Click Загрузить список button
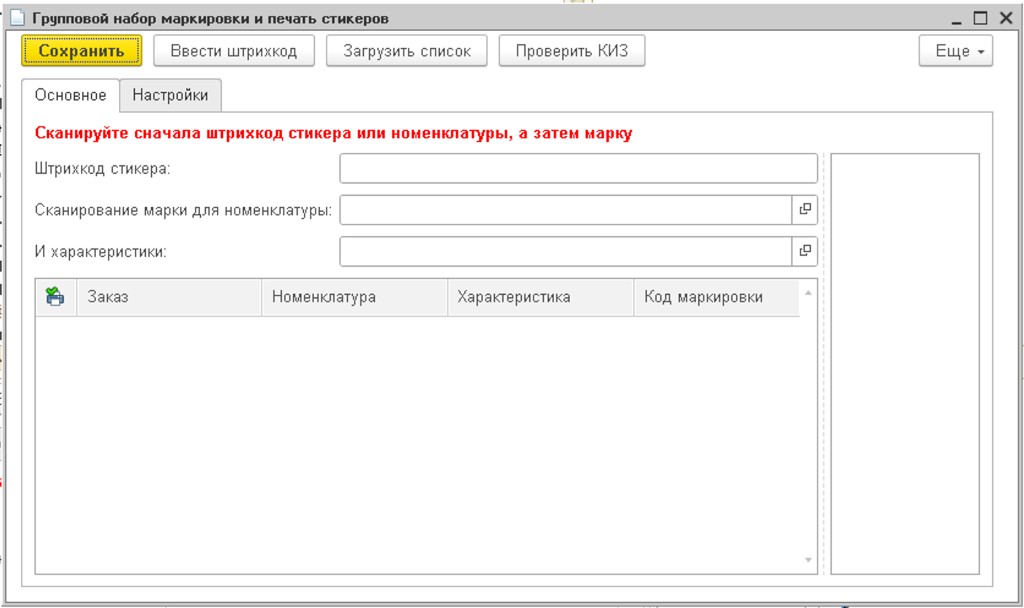Image resolution: width=1024 pixels, height=608 pixels. [407, 51]
